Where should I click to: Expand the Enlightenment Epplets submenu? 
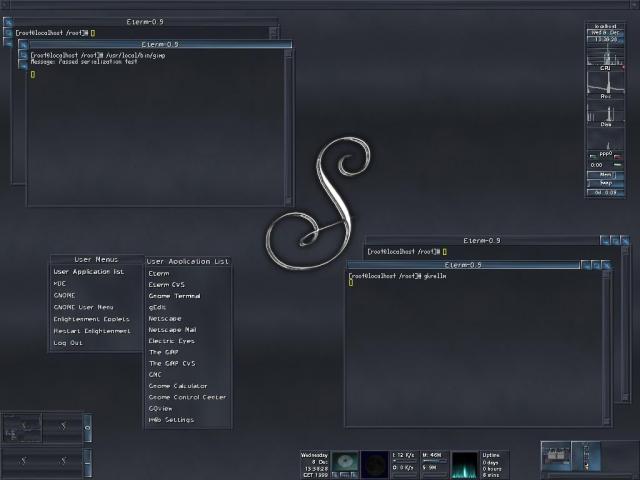[x=91, y=319]
